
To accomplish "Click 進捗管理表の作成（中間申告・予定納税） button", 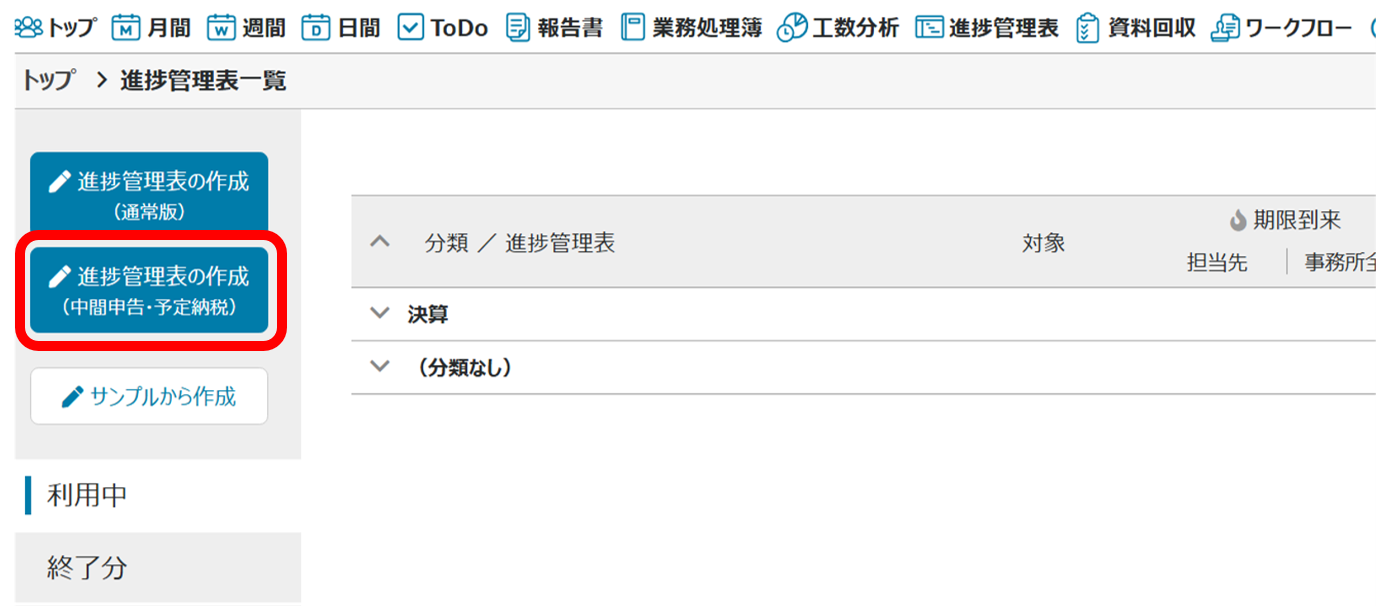I will click(x=149, y=290).
